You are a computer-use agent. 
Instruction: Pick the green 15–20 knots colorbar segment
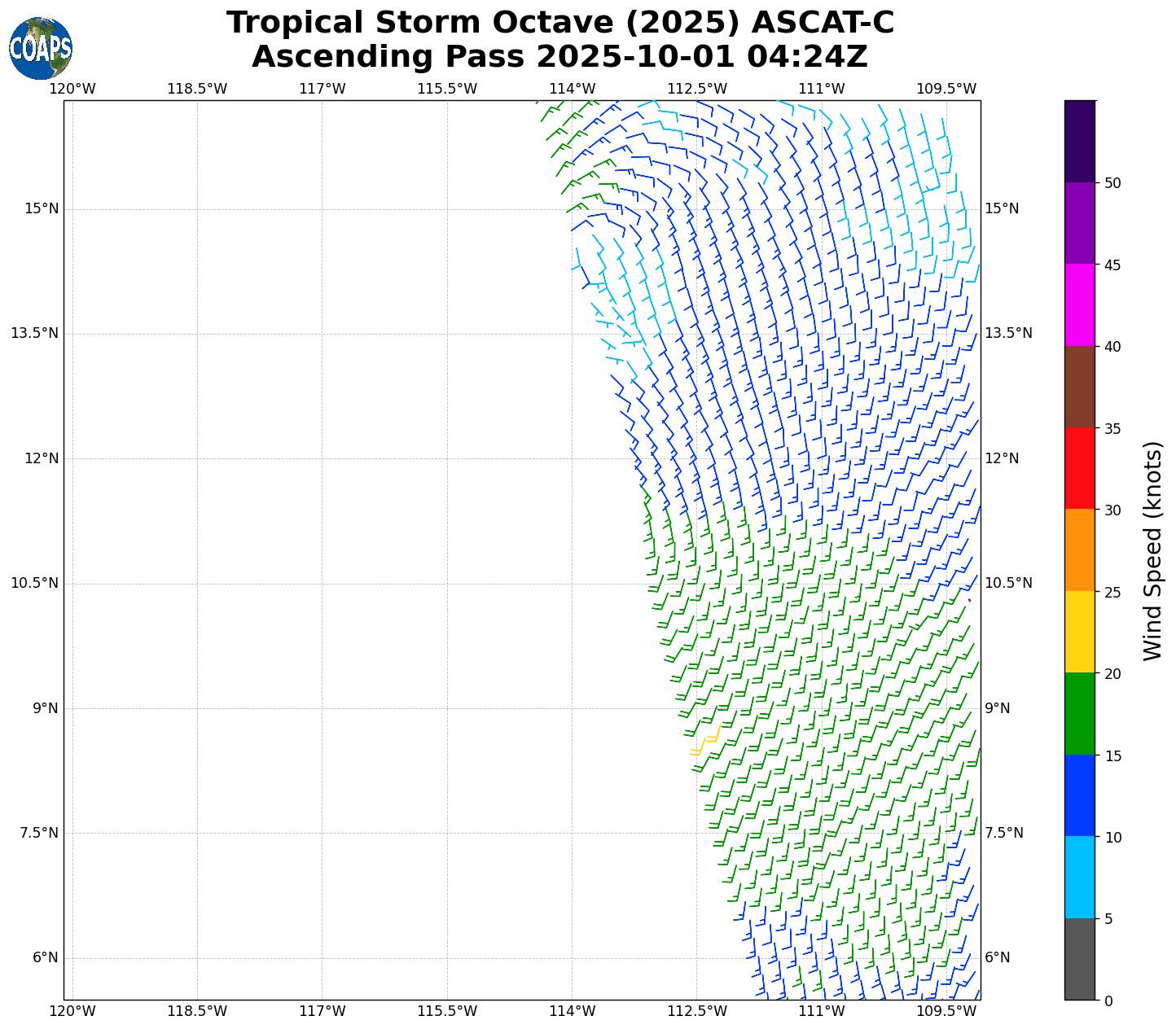1079,714
